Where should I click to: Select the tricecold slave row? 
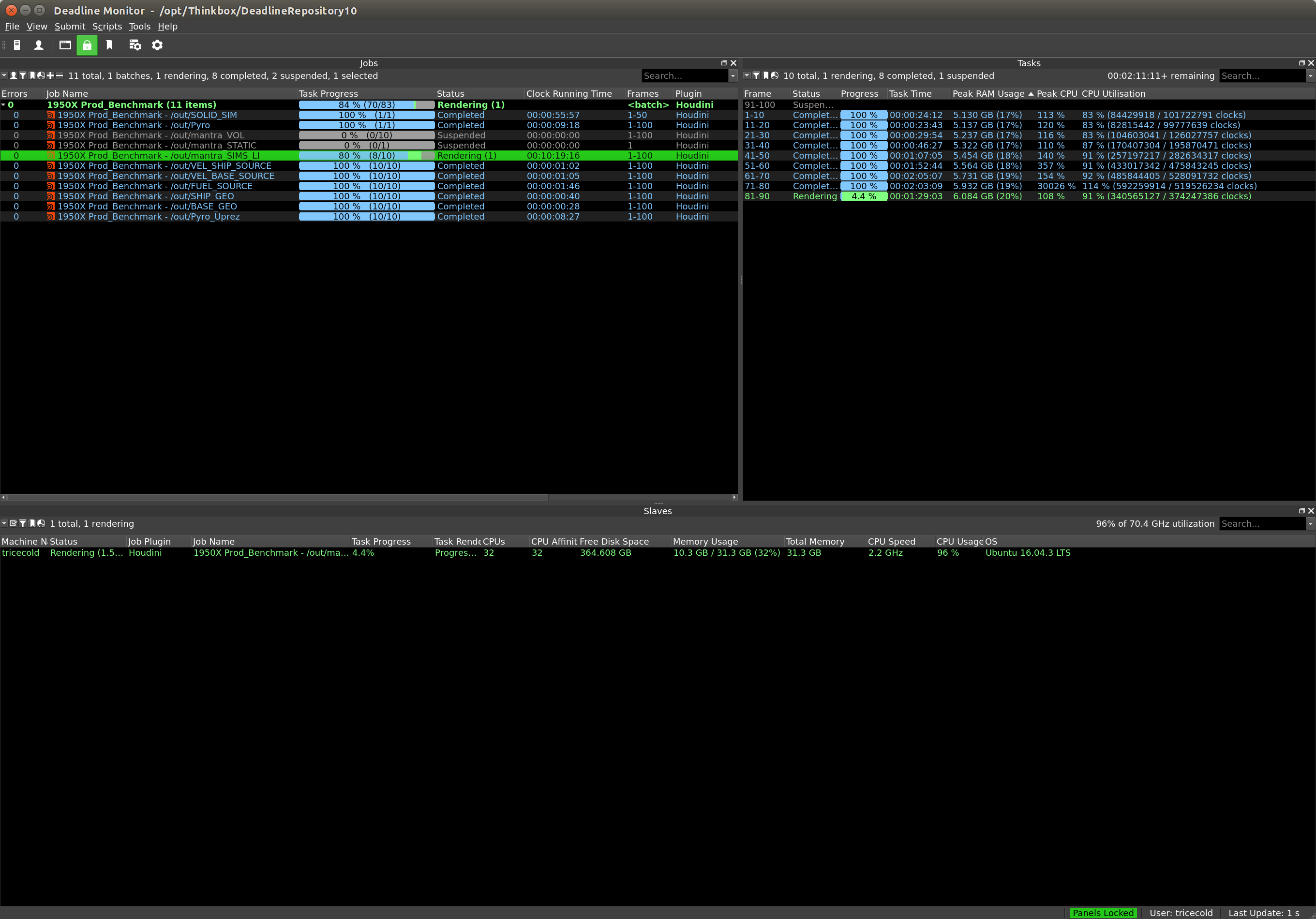pos(658,553)
